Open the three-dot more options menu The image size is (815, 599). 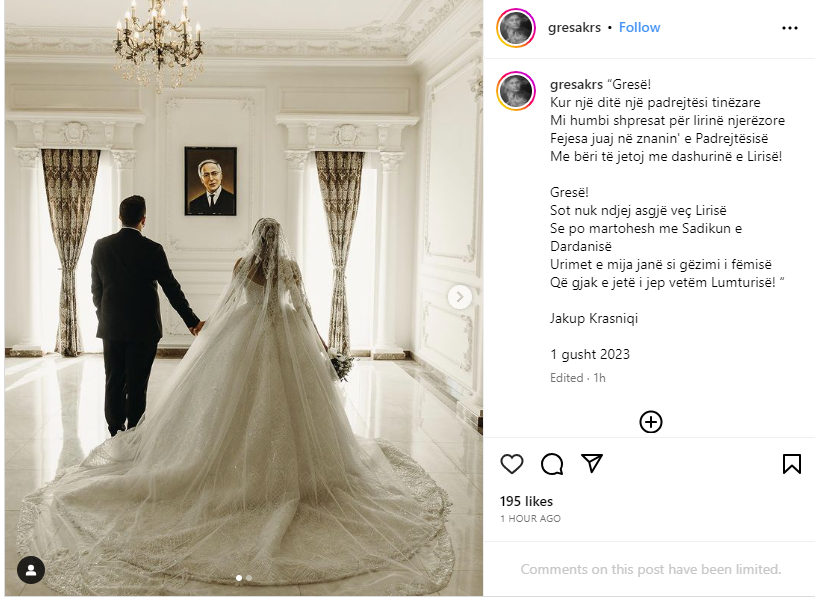(790, 28)
